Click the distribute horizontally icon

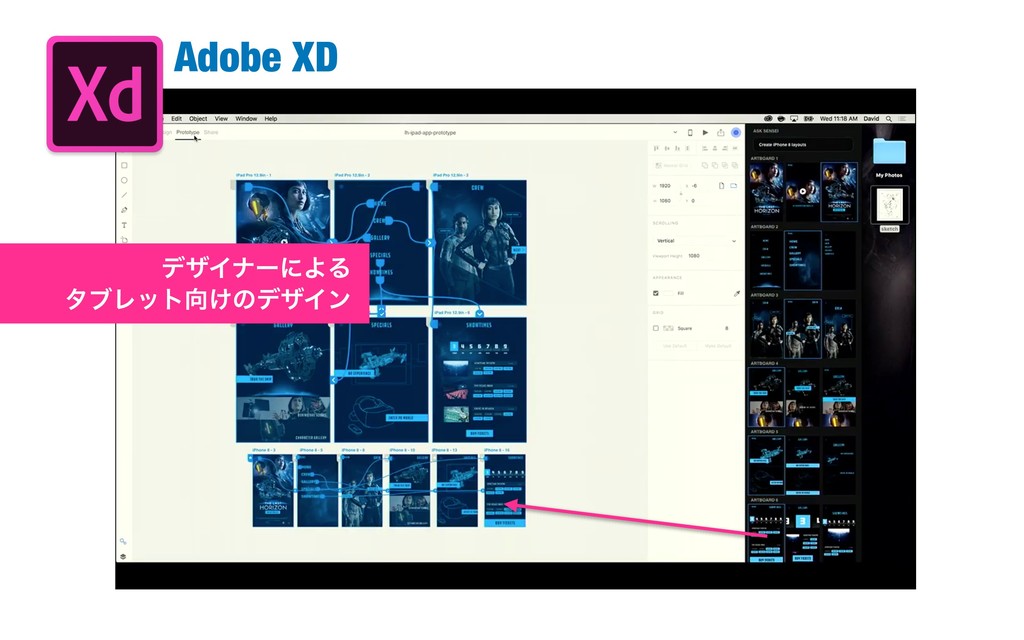point(735,149)
